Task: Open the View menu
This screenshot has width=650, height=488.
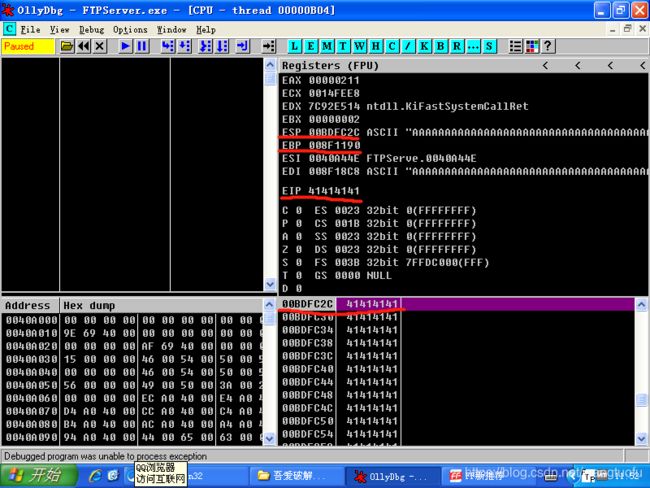Action: [59, 29]
